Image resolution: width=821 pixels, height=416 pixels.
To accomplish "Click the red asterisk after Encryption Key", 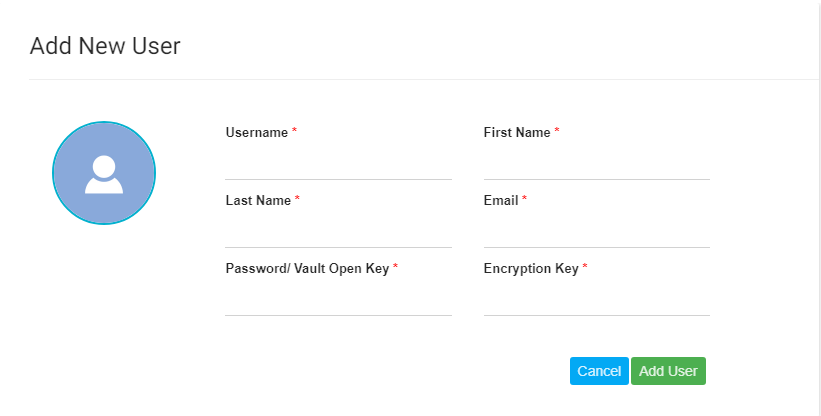I will 585,268.
